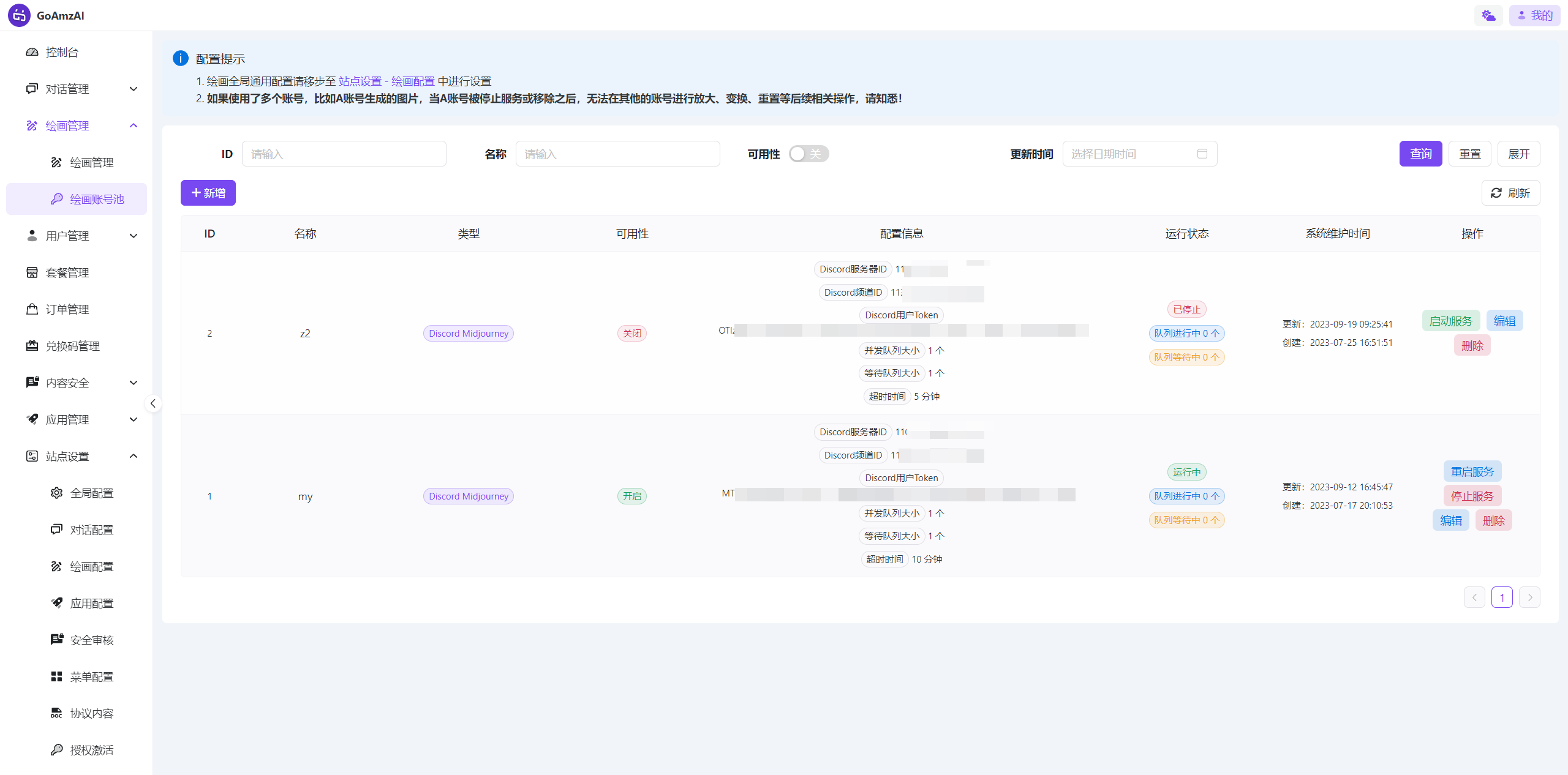Click the 新增 add button

(x=208, y=193)
